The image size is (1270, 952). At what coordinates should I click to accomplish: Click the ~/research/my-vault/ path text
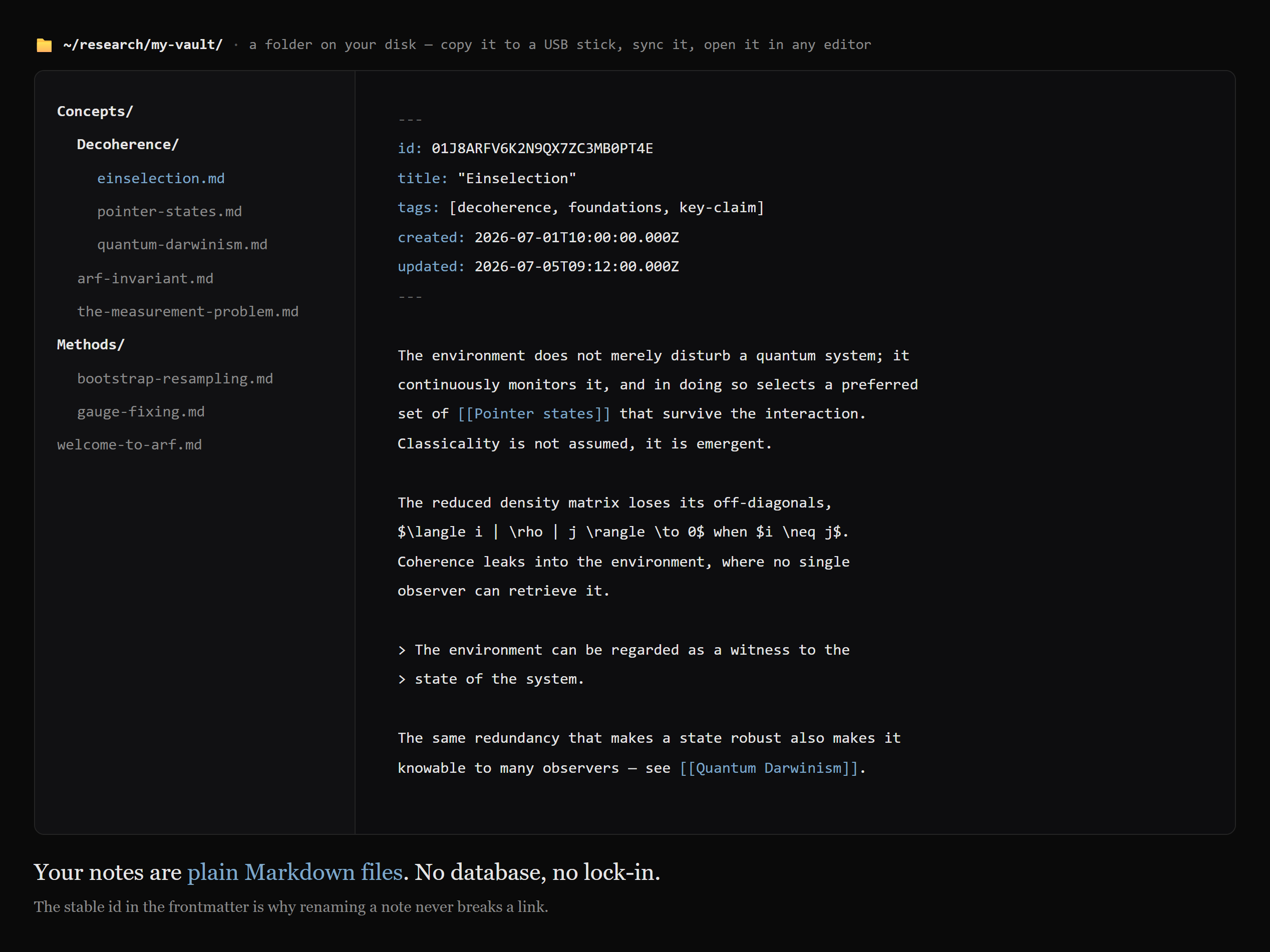[x=143, y=45]
